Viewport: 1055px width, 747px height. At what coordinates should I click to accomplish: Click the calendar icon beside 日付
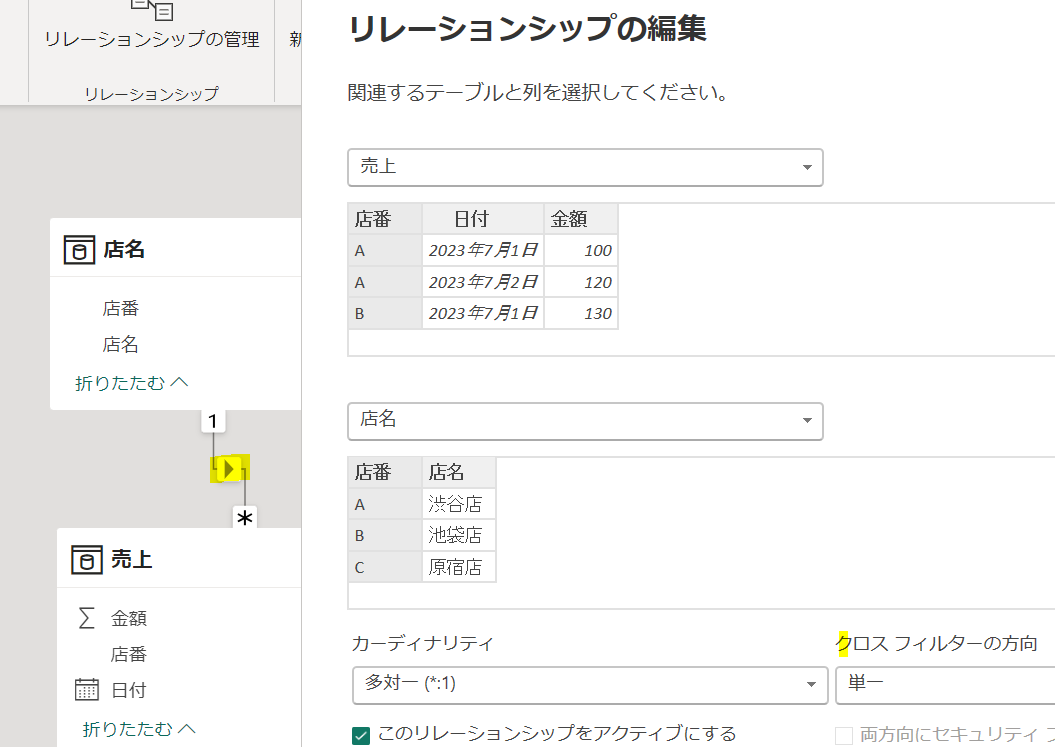[87, 690]
